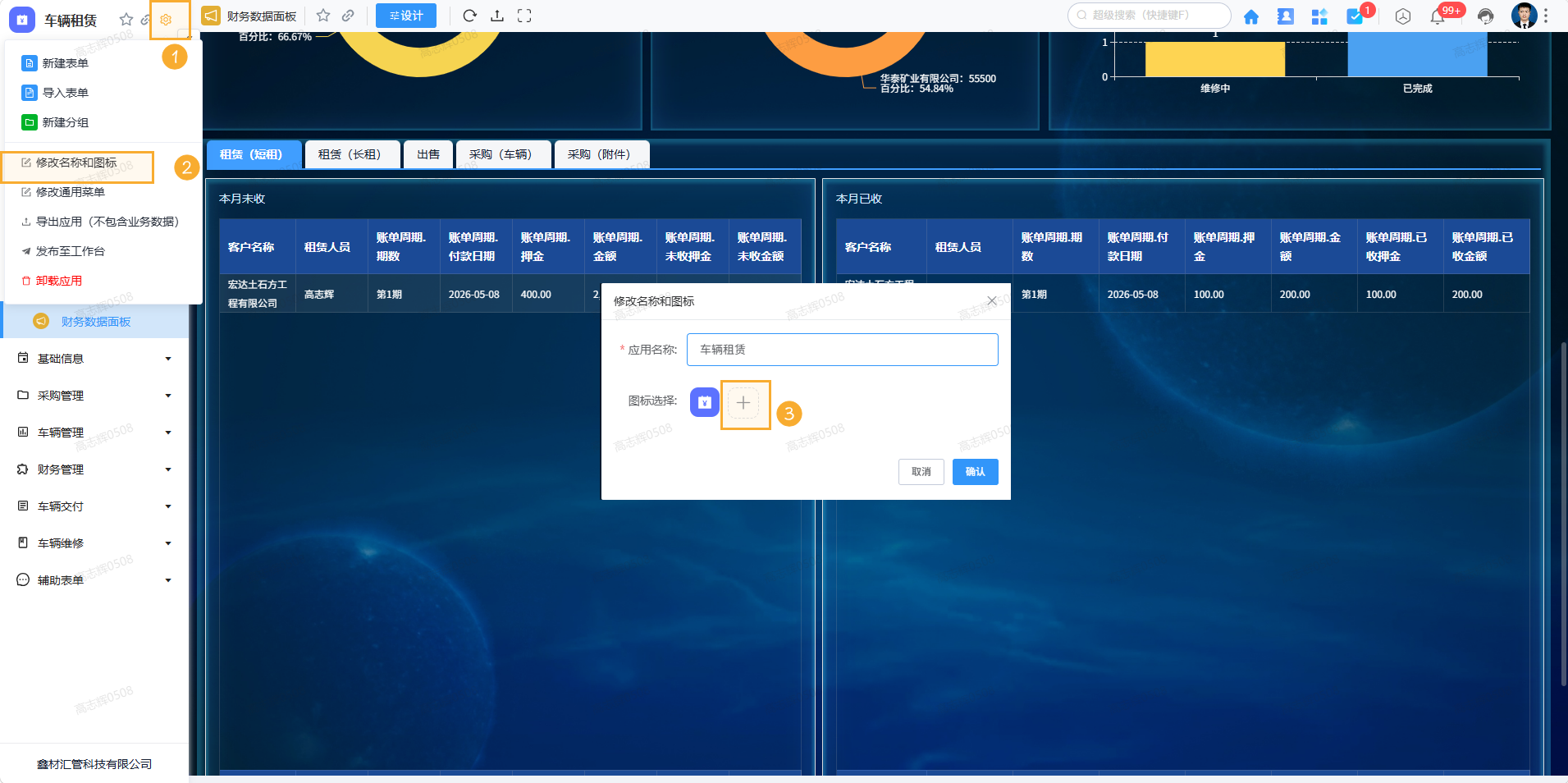Open the contacts address book icon
This screenshot has height=783, width=1568.
[1286, 16]
